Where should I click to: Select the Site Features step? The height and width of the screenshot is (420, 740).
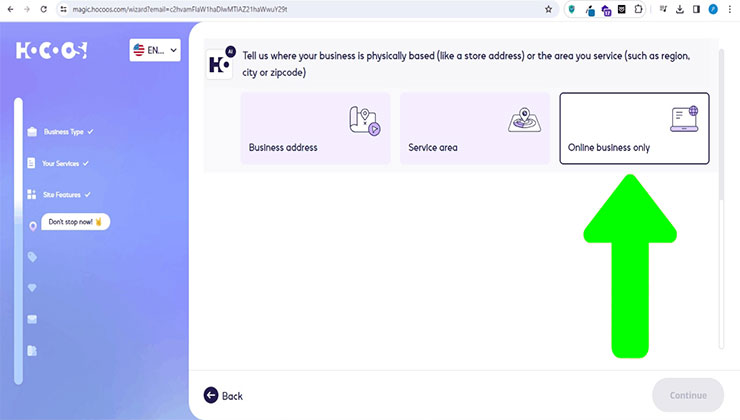pos(59,194)
